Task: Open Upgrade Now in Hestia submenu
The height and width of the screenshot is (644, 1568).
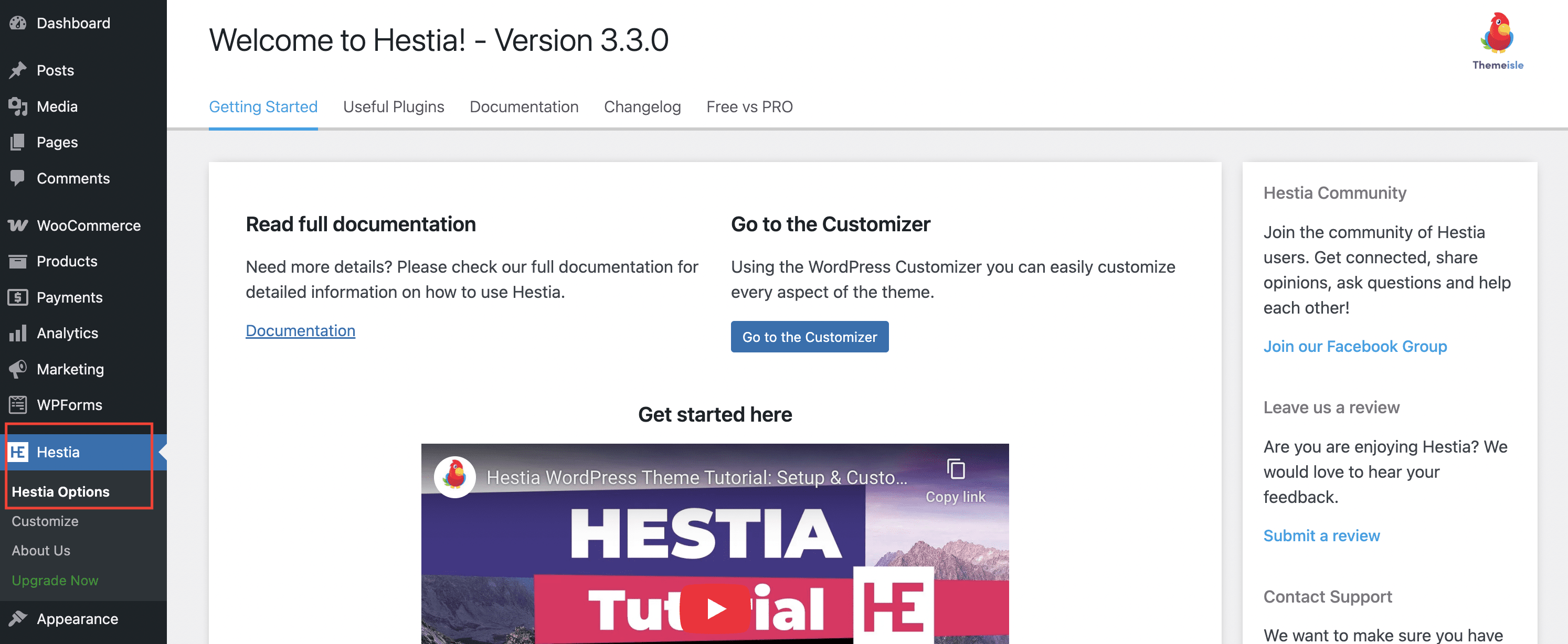Action: click(55, 580)
